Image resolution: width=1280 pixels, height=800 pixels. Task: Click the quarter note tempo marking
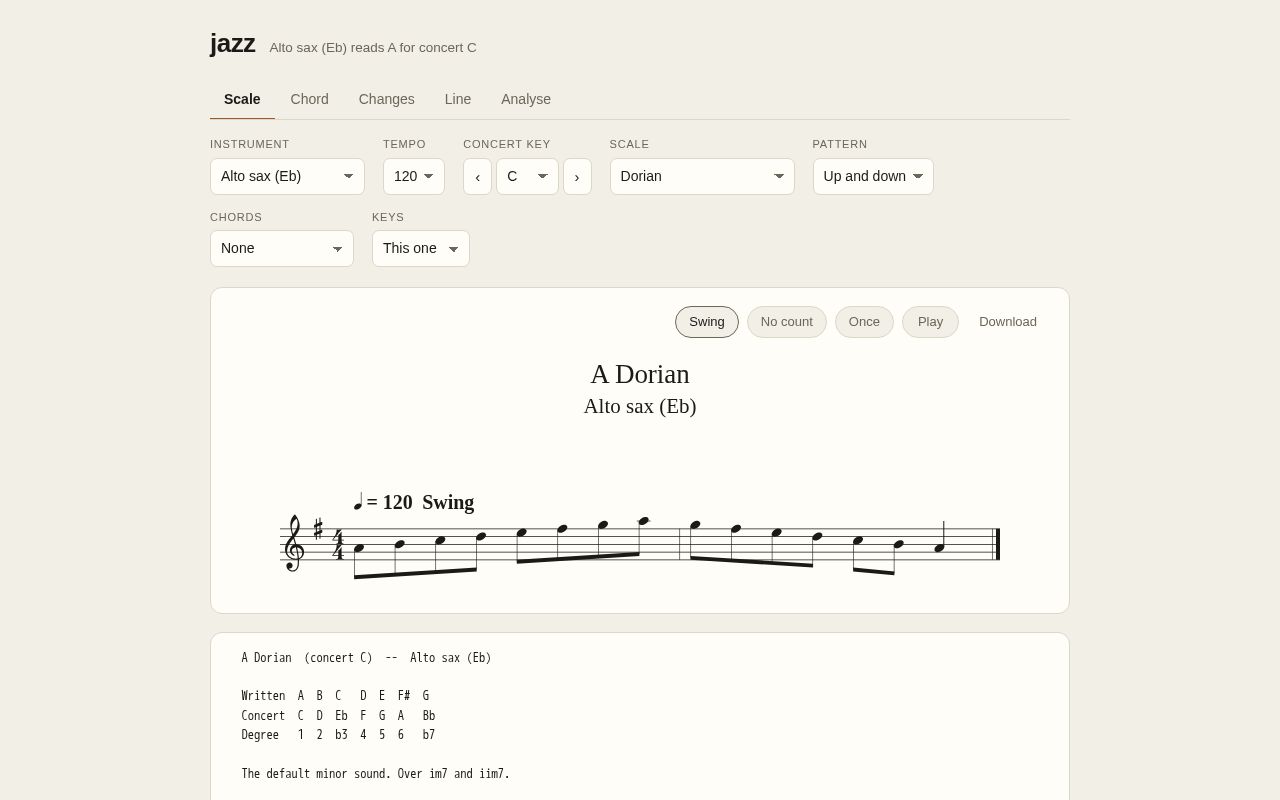coord(358,501)
